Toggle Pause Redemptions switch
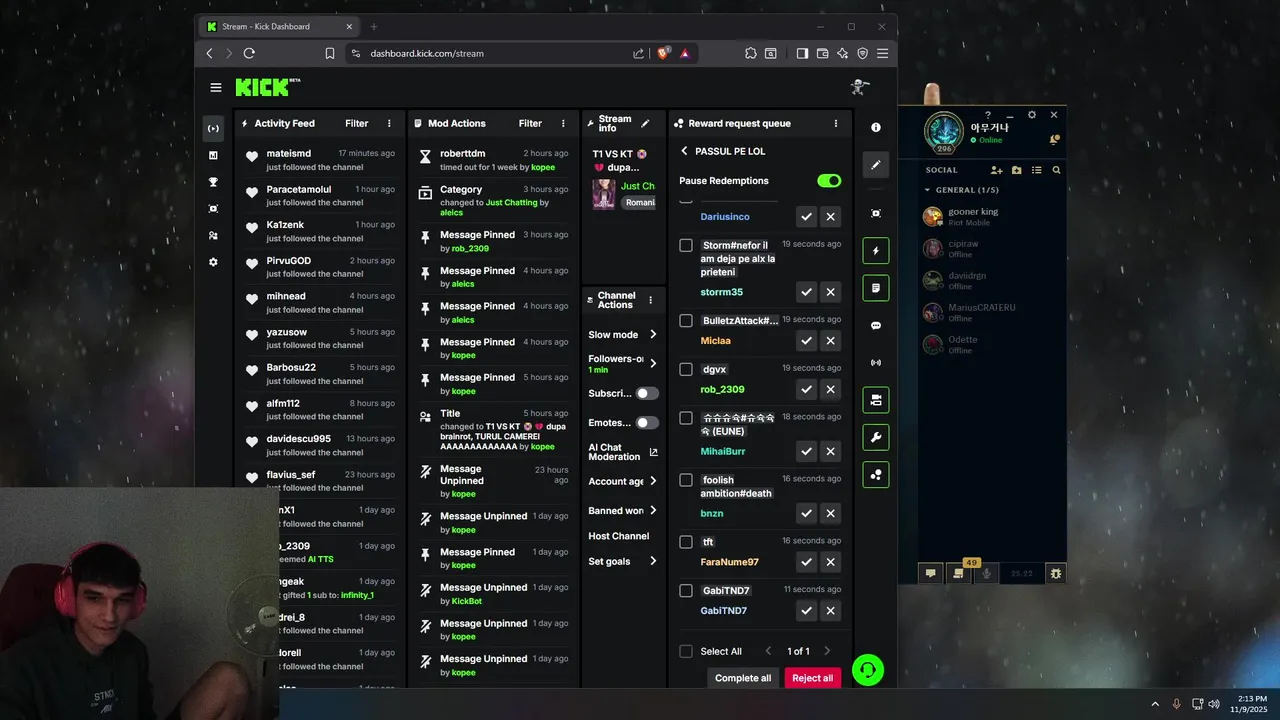Viewport: 1280px width, 720px height. tap(829, 181)
